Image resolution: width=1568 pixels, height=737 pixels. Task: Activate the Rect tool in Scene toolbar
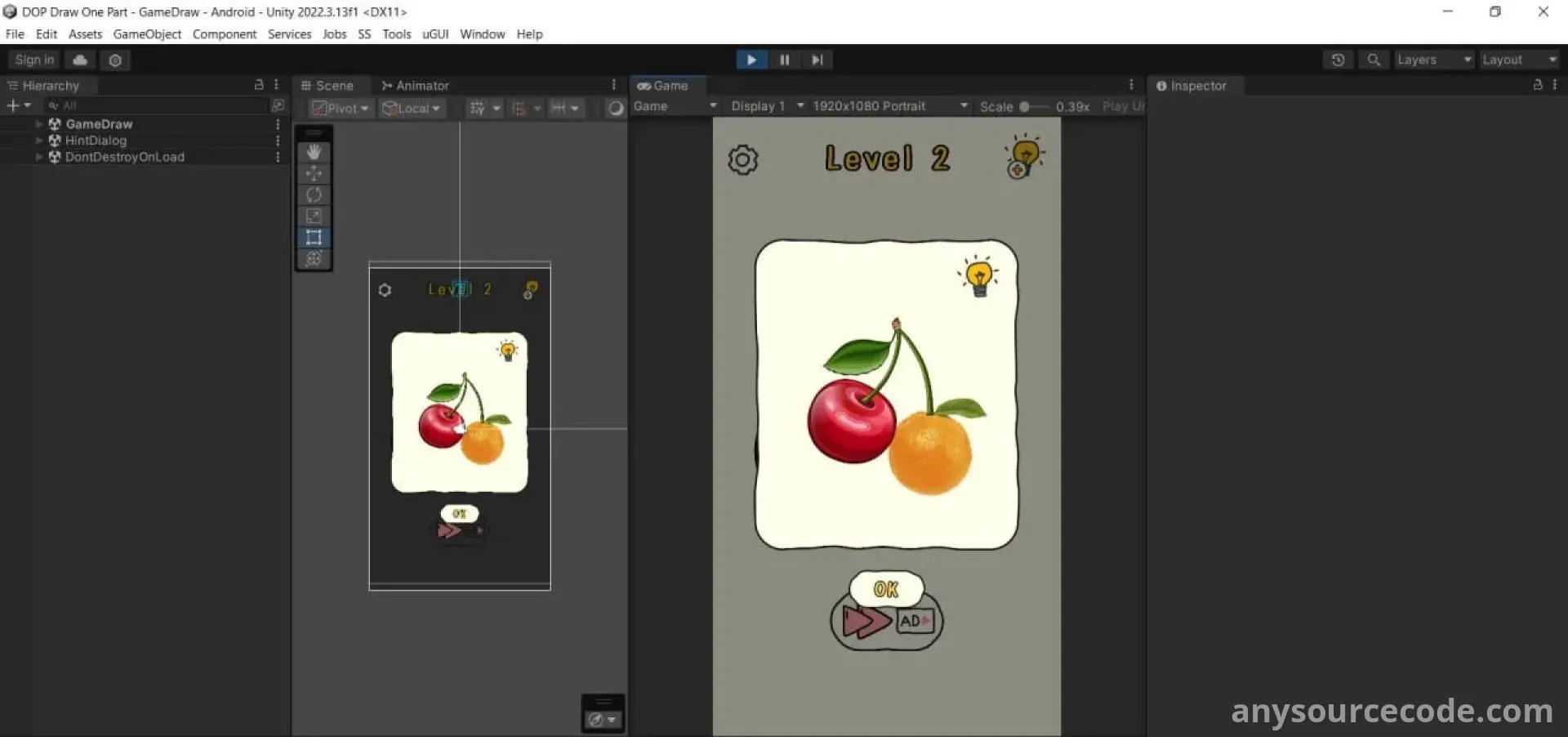click(x=314, y=238)
